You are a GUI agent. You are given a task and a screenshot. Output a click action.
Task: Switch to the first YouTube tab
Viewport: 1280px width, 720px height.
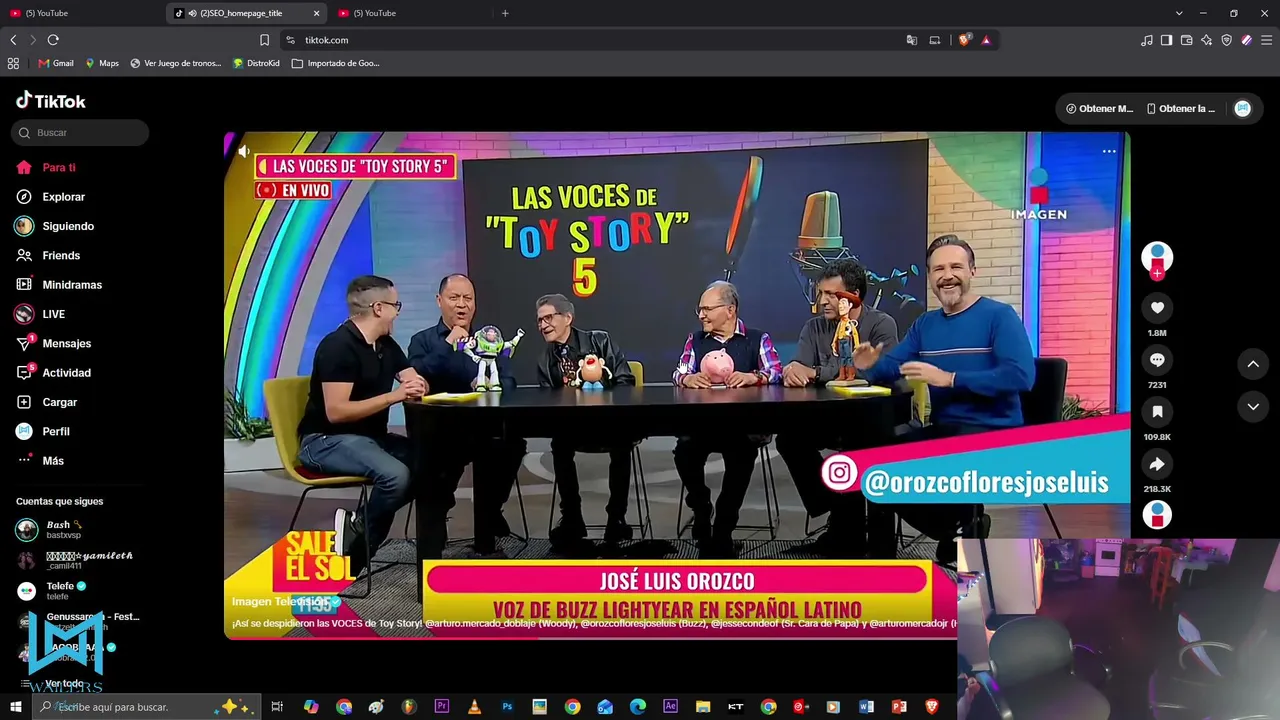click(x=80, y=13)
